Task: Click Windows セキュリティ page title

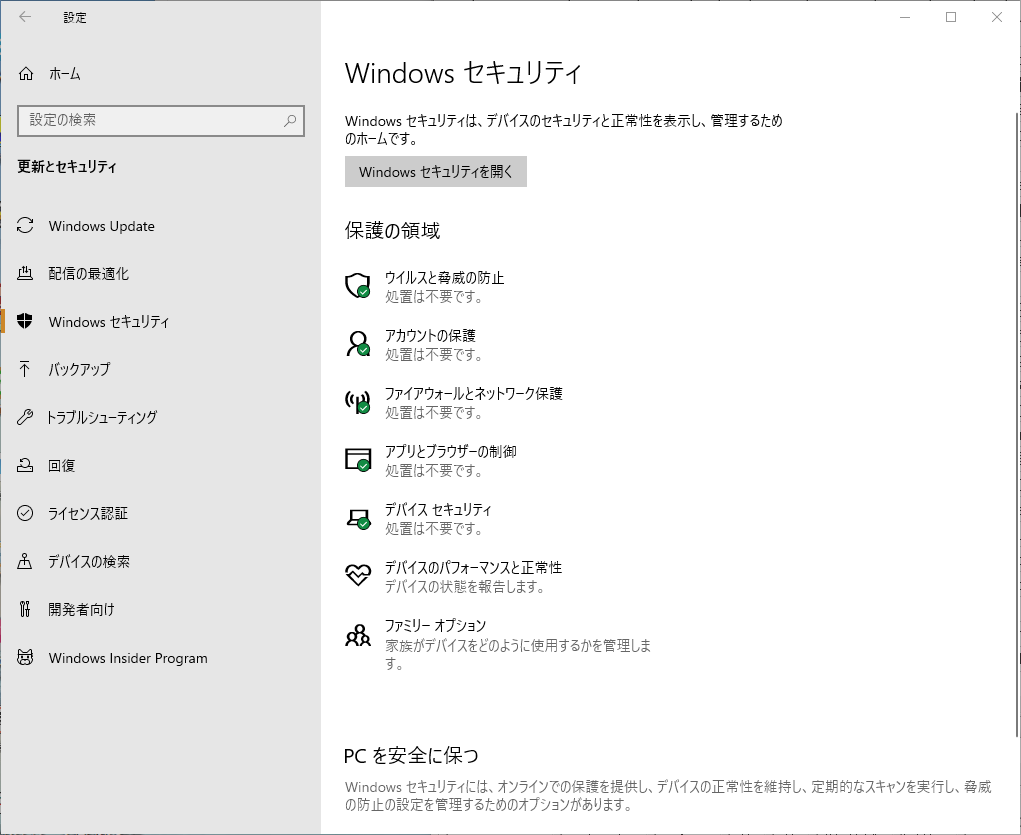Action: (463, 73)
